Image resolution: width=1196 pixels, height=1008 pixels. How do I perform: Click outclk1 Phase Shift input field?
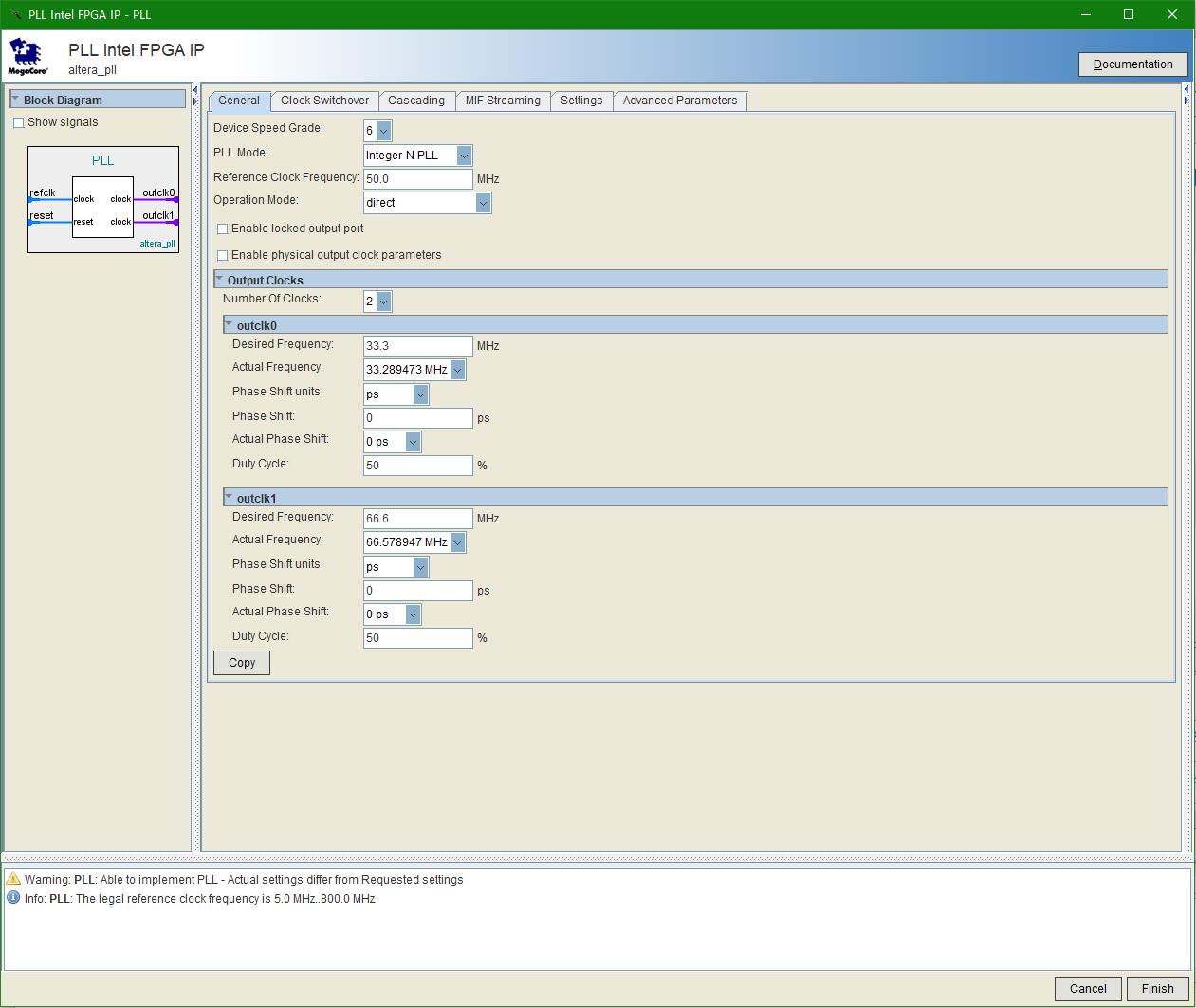tap(417, 590)
